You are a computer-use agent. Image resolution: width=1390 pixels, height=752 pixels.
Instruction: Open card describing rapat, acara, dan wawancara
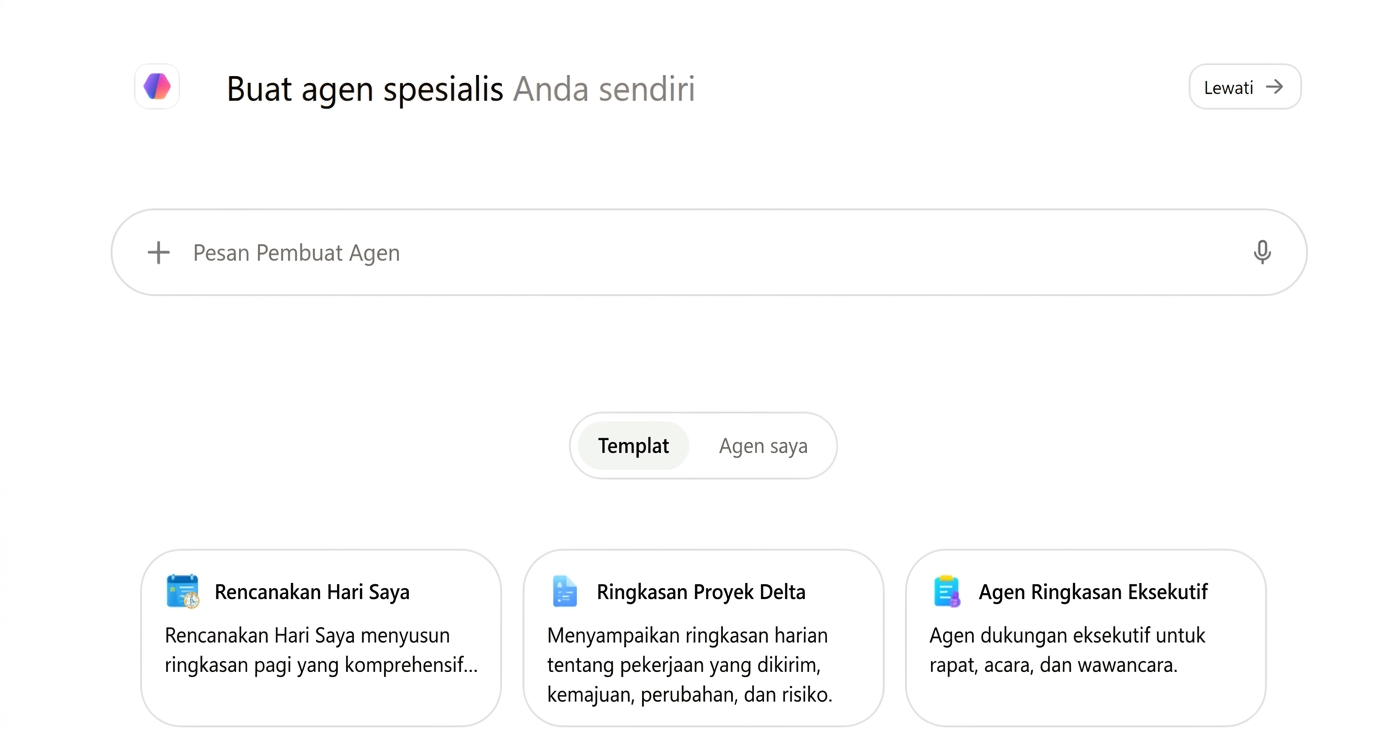click(x=1086, y=638)
